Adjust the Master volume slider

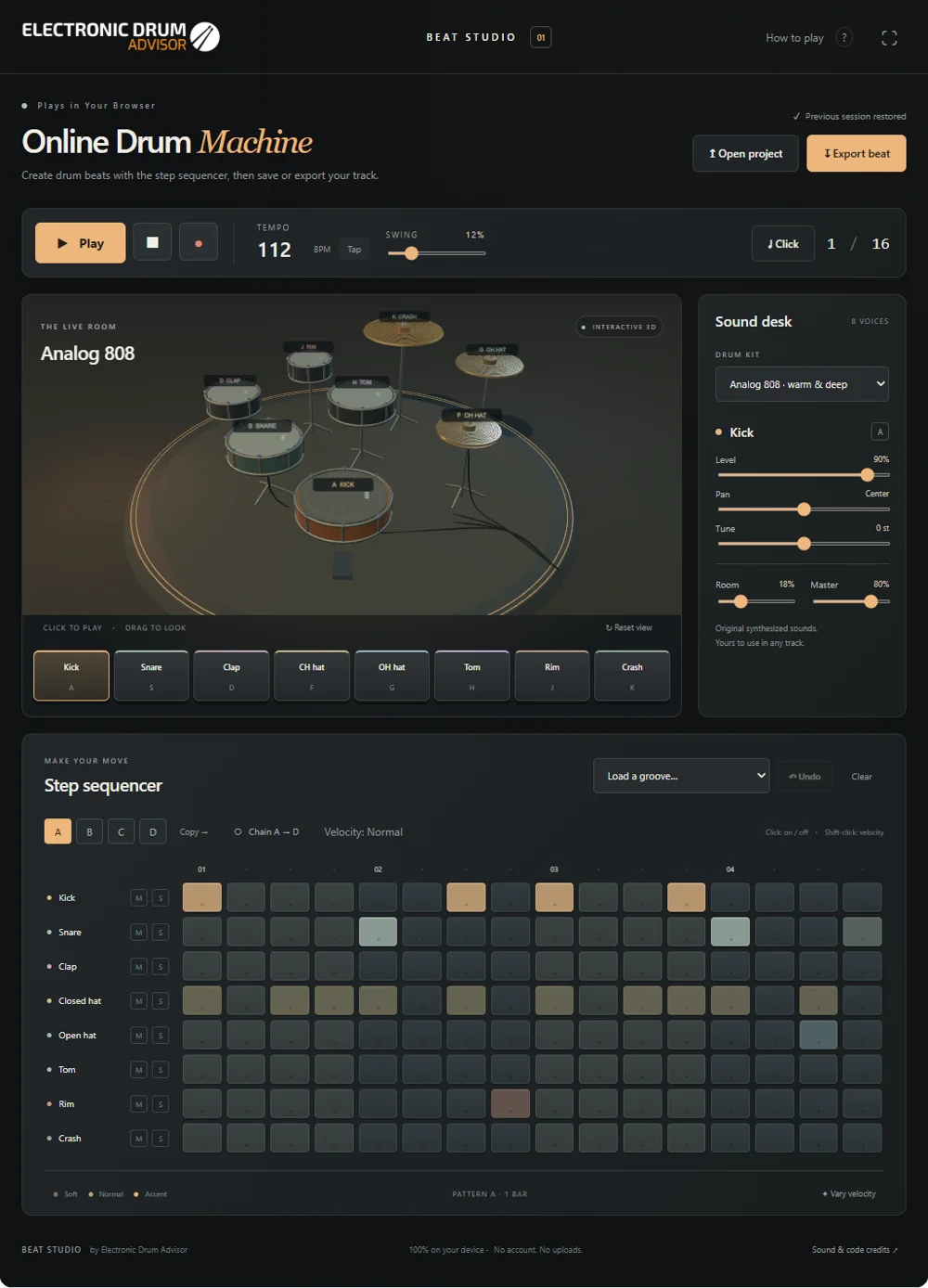point(851,601)
